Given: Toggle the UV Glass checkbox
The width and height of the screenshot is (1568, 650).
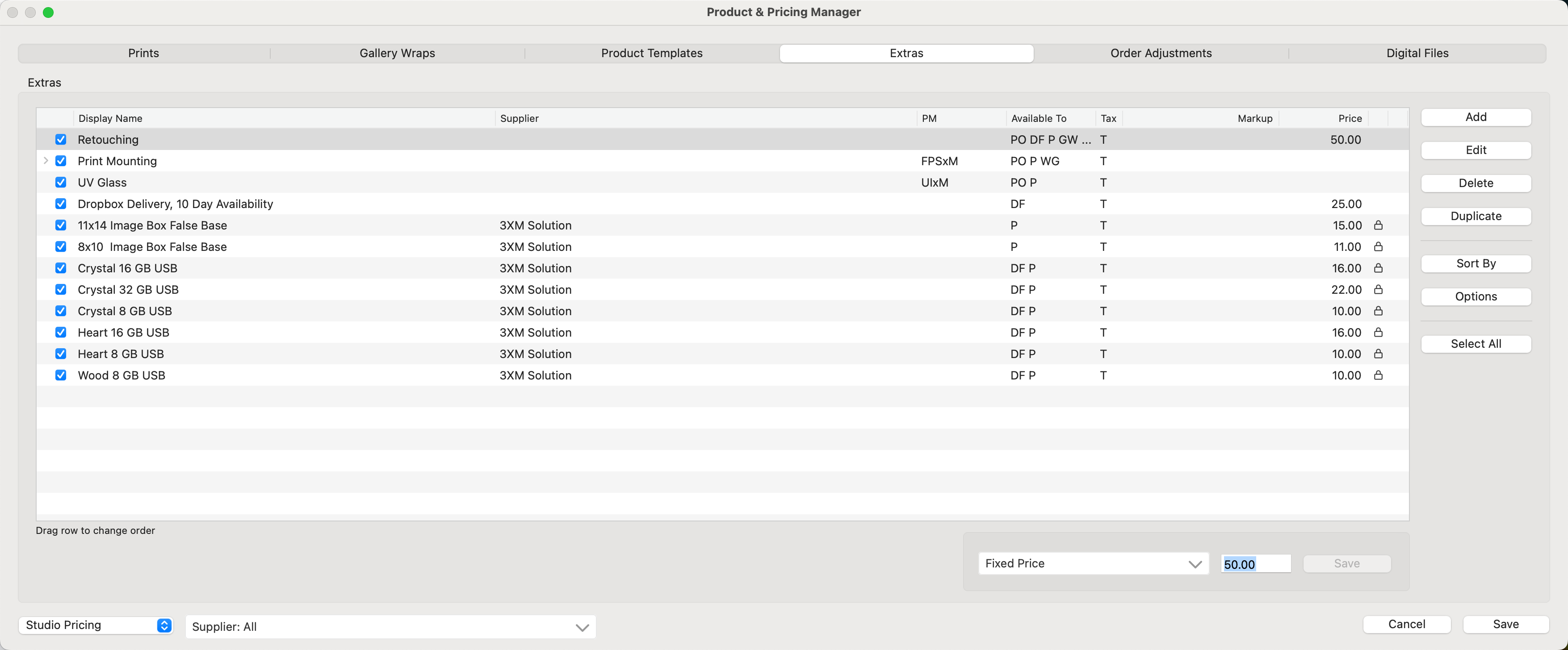Looking at the screenshot, I should pos(61,183).
